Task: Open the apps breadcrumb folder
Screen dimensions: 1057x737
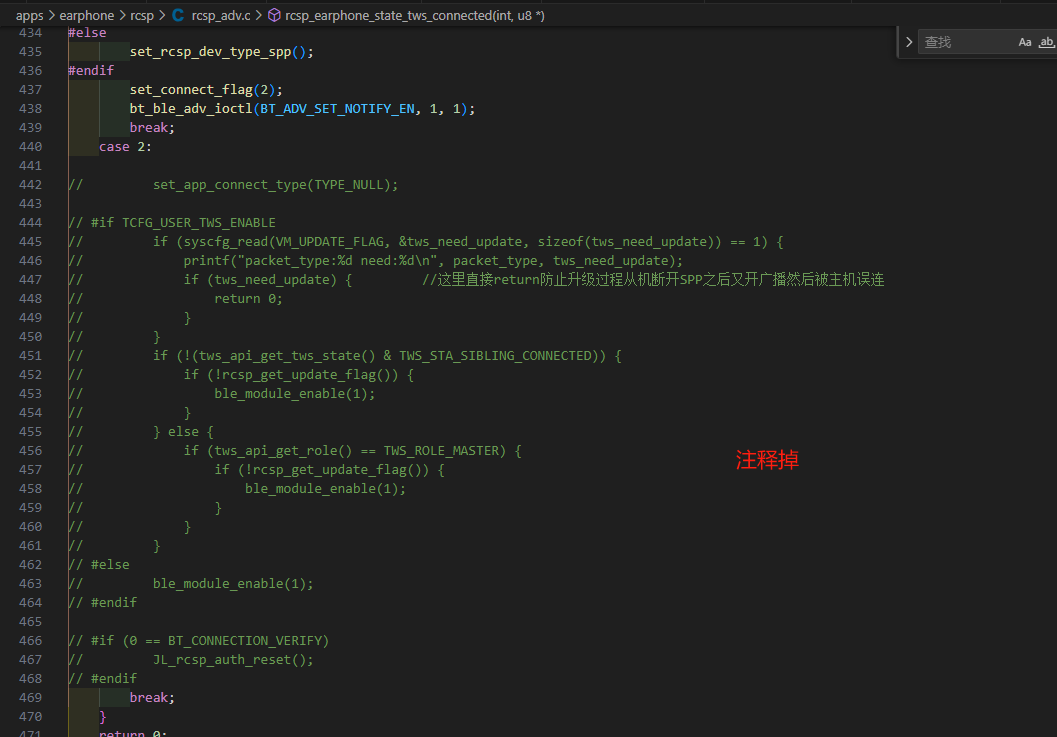Action: pyautogui.click(x=30, y=15)
